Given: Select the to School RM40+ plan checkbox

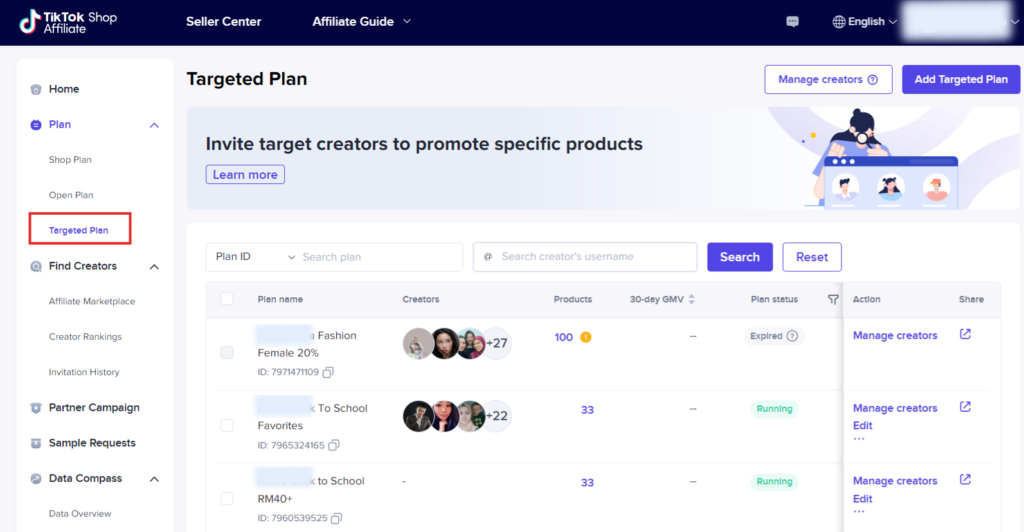Looking at the screenshot, I should (x=227, y=498).
